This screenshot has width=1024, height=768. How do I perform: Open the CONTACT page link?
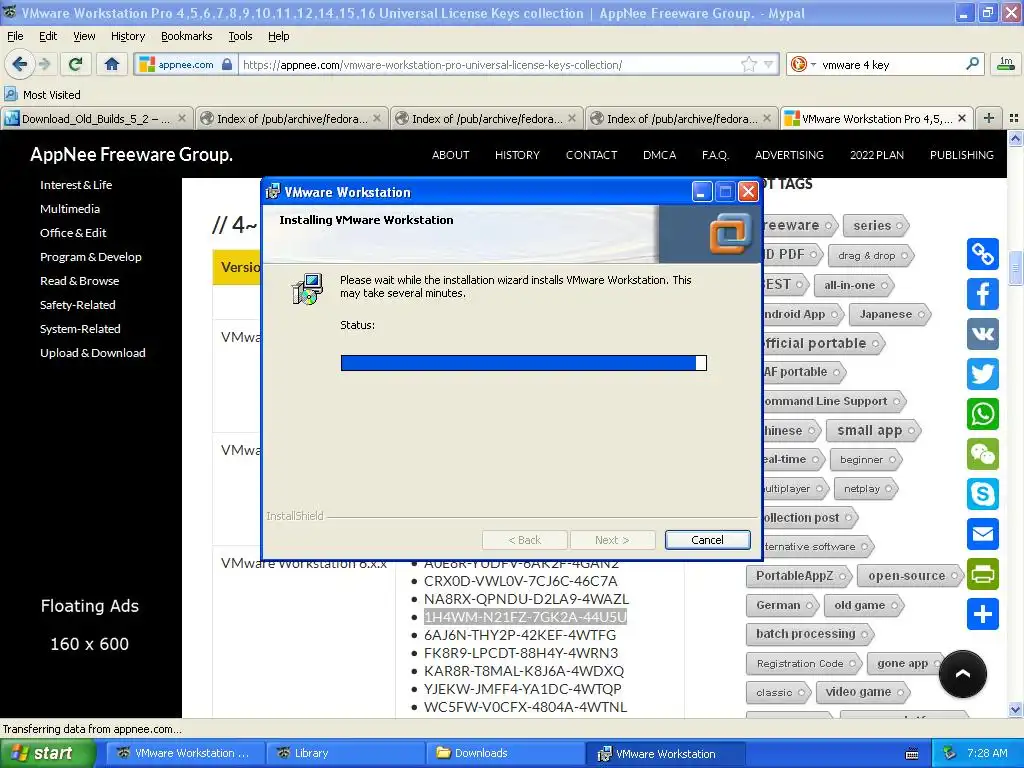(591, 155)
